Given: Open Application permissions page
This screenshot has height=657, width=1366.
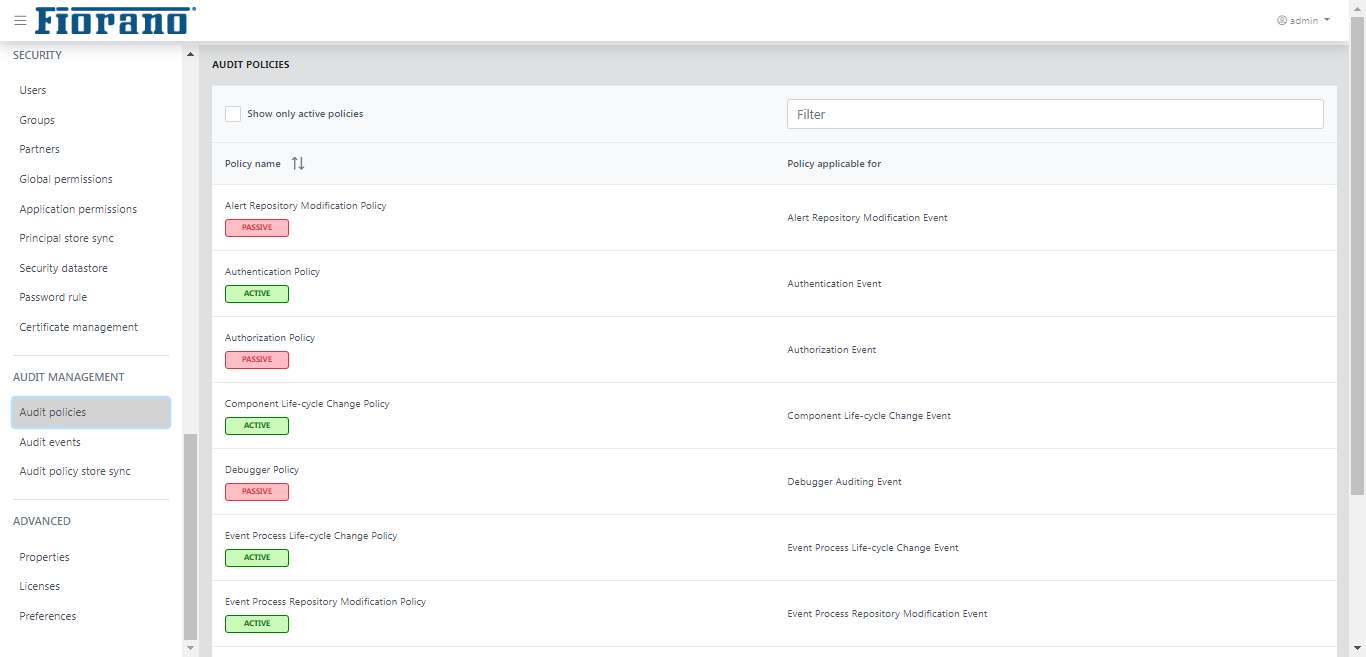Looking at the screenshot, I should [x=78, y=209].
